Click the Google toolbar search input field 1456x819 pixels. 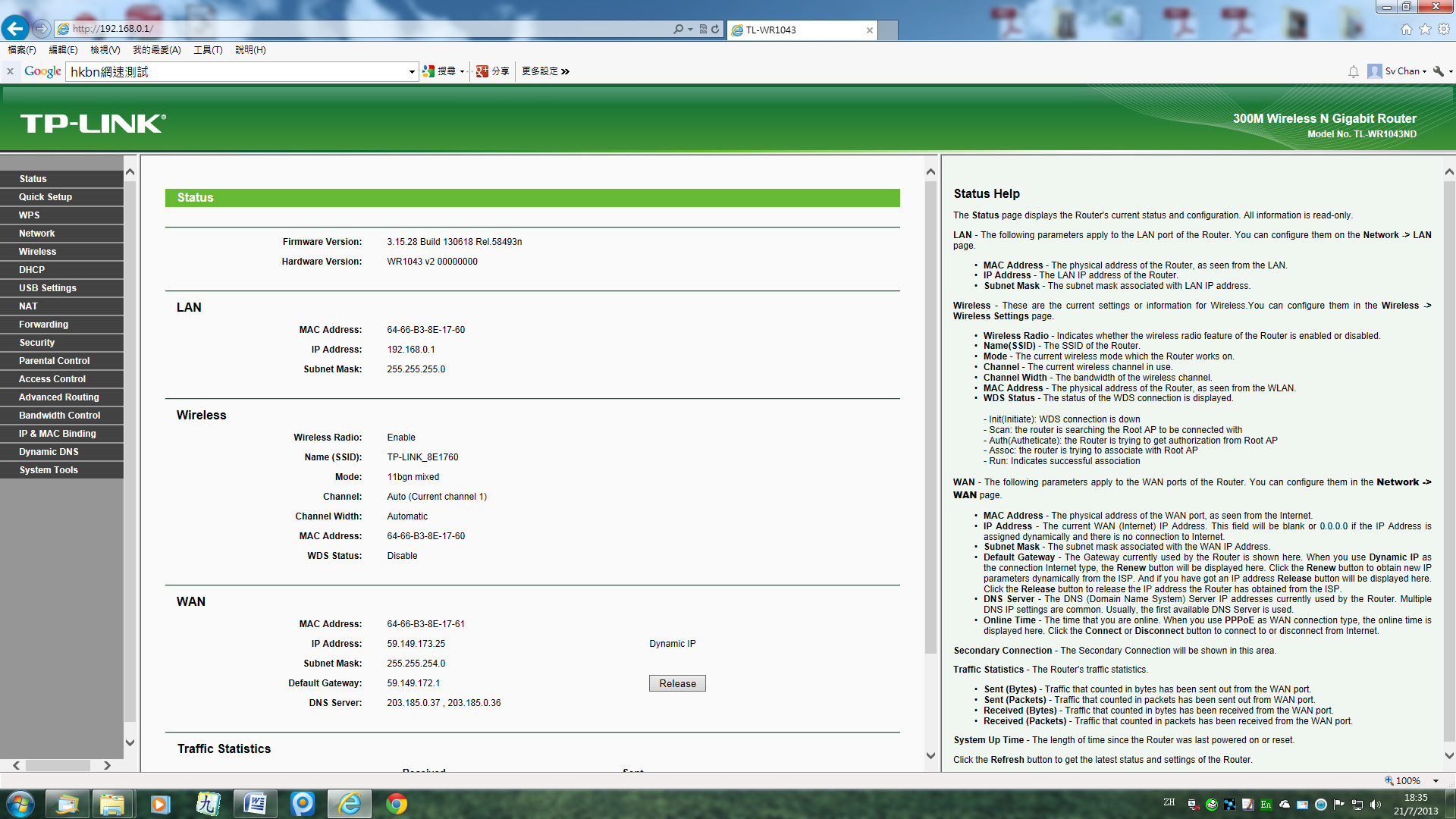237,72
